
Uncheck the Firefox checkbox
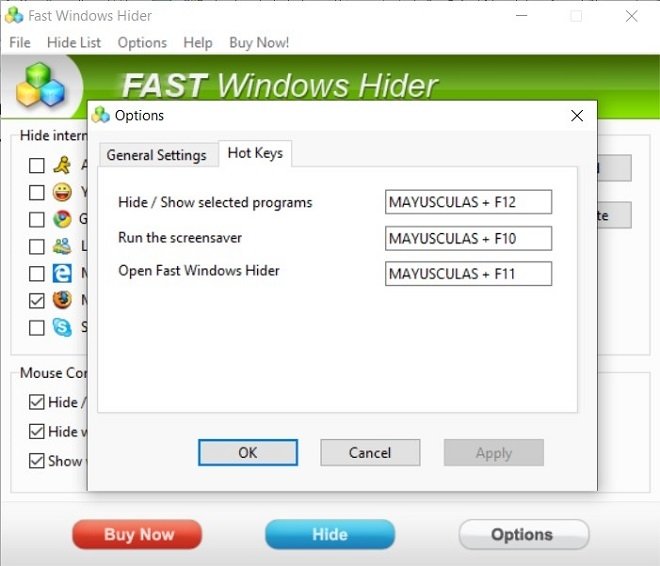pos(37,300)
